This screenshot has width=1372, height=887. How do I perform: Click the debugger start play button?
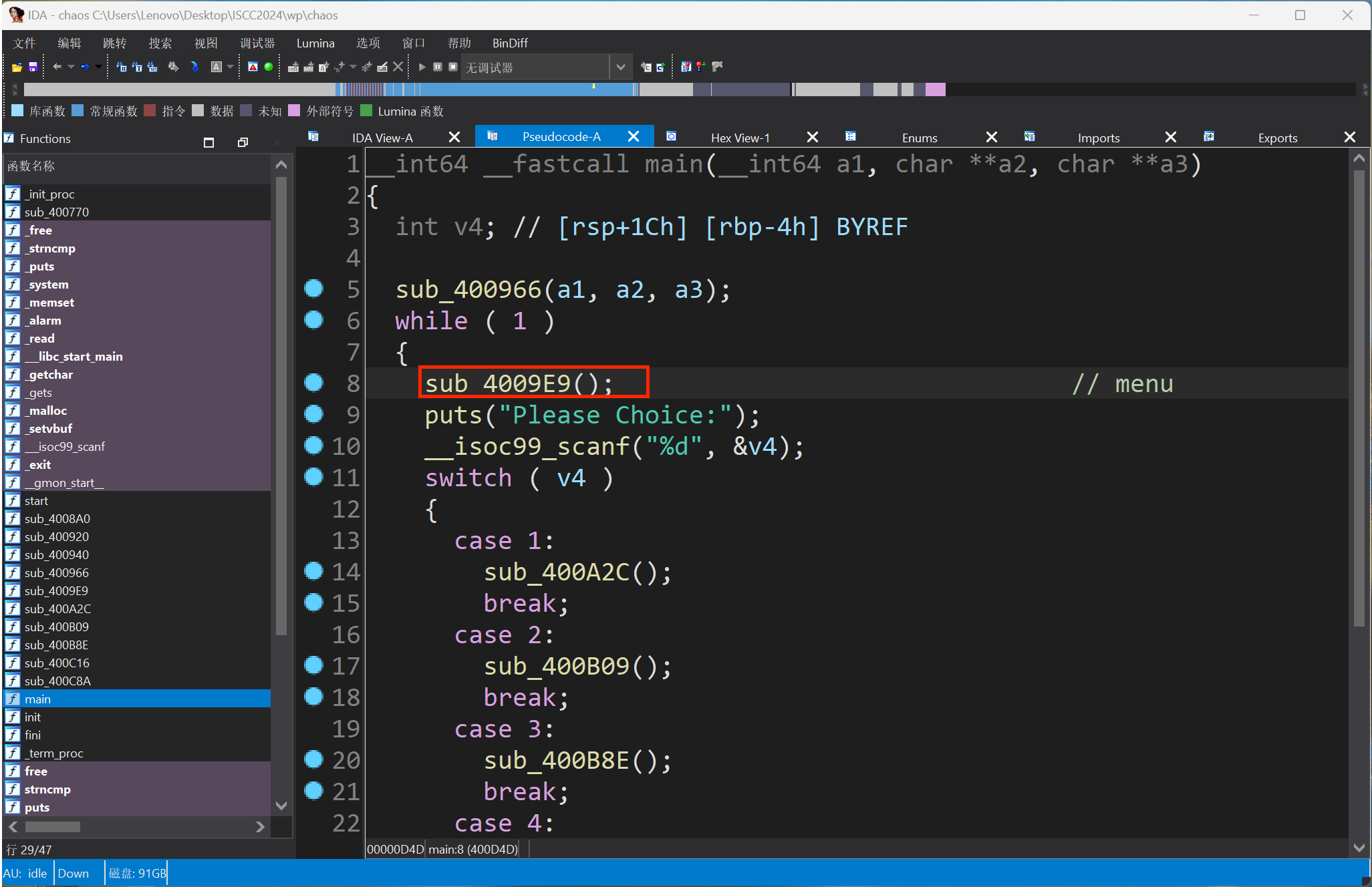point(422,67)
